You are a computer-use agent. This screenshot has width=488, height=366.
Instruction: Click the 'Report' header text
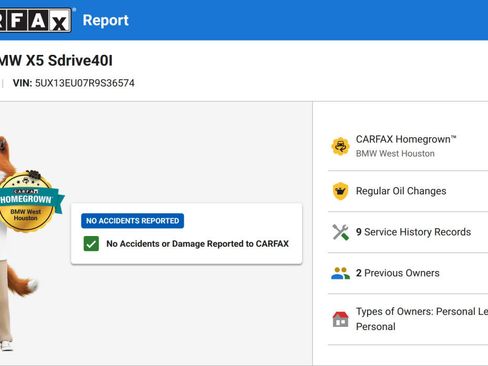(105, 20)
